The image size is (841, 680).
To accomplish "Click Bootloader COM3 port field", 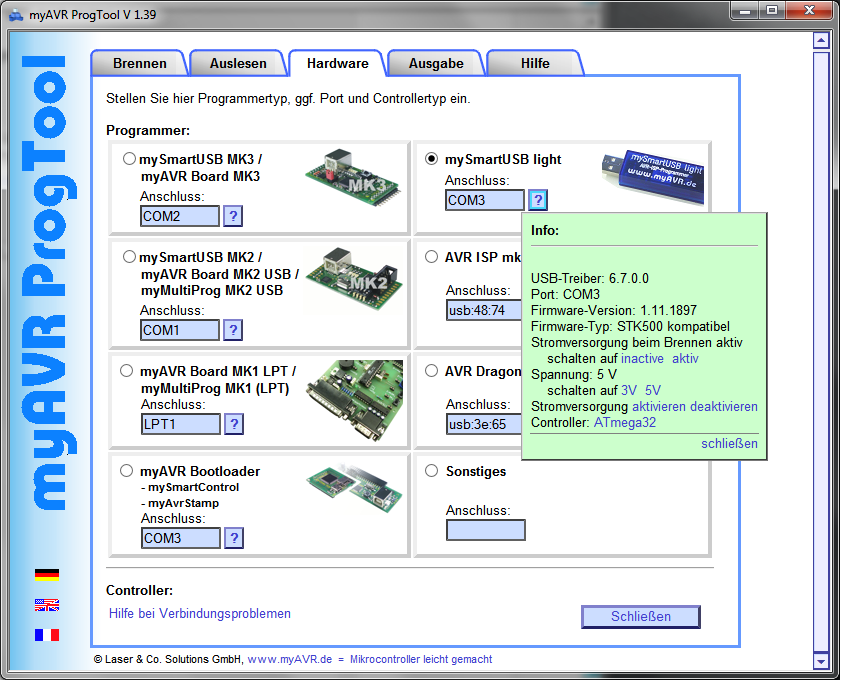I will tap(181, 538).
